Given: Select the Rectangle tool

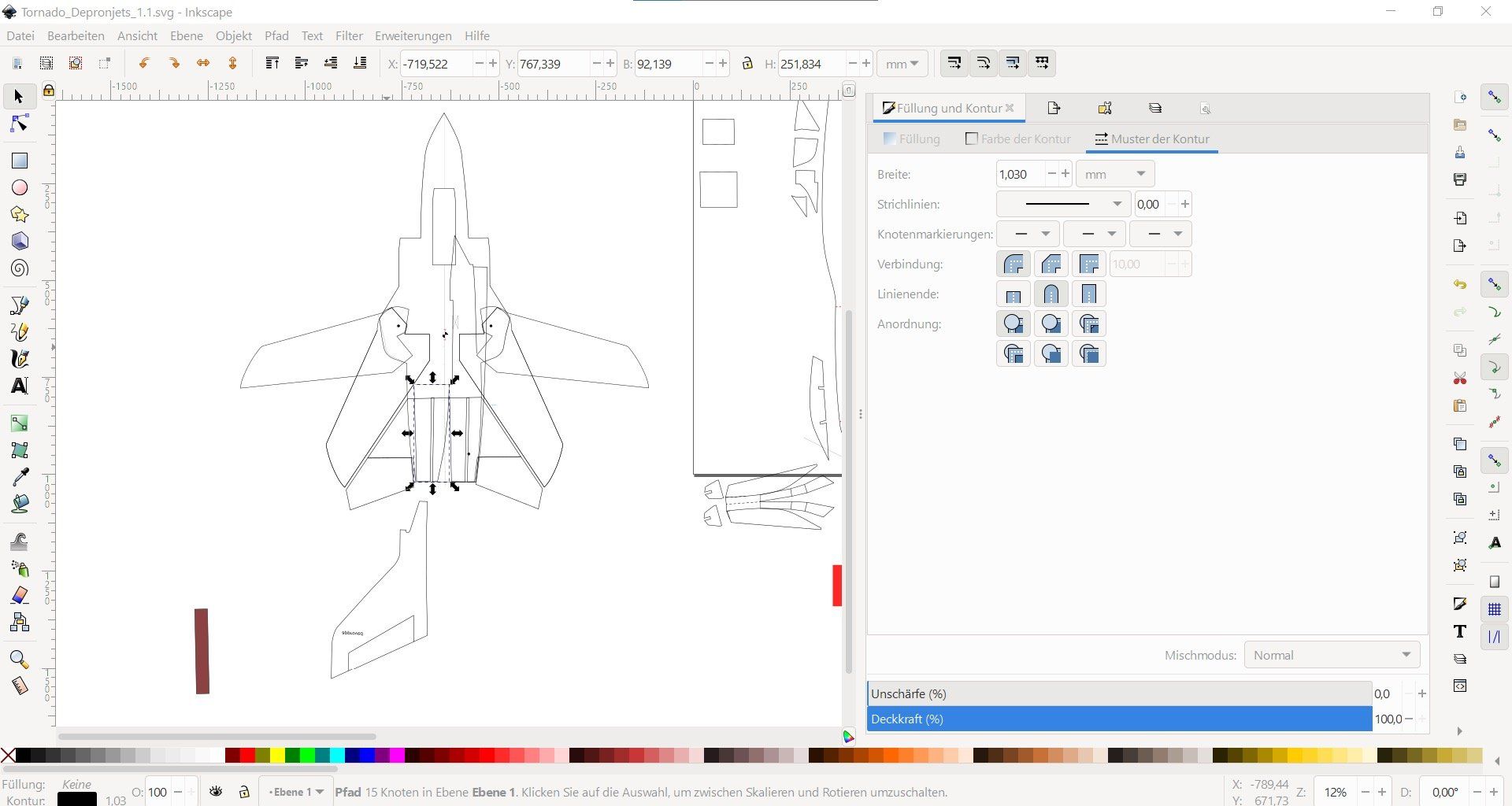Looking at the screenshot, I should 20,161.
